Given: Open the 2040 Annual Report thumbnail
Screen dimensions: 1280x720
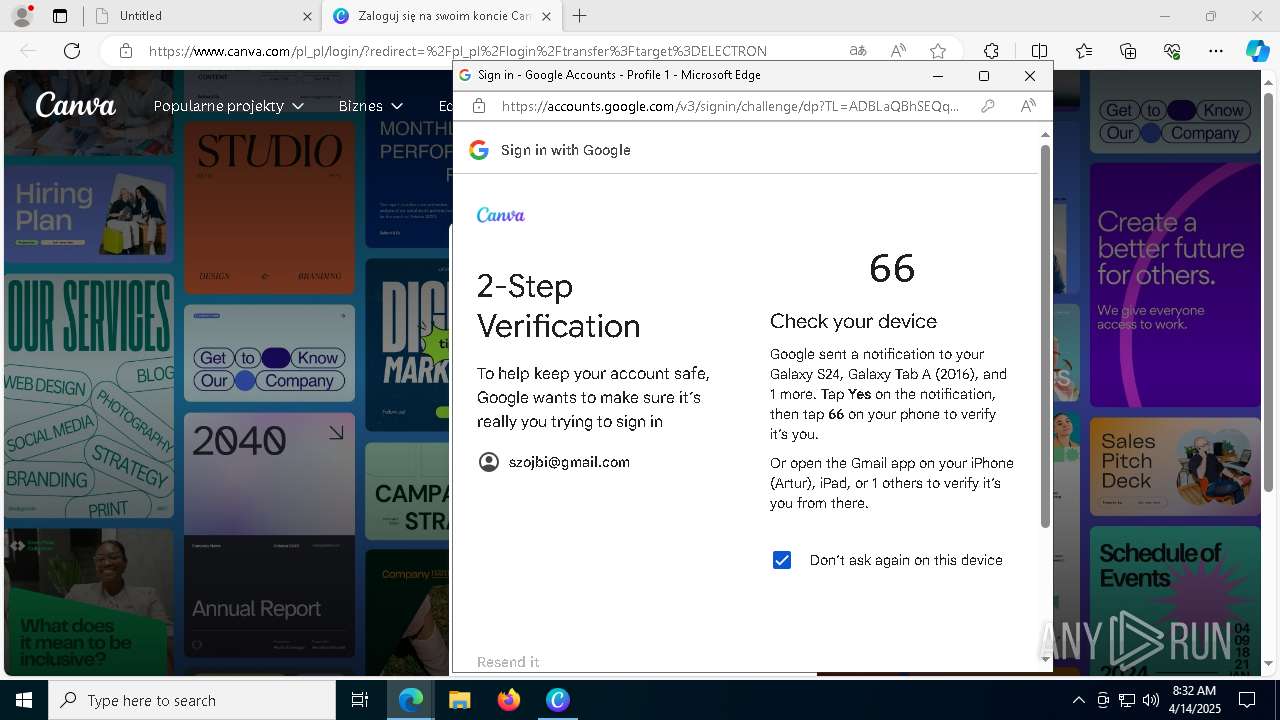Looking at the screenshot, I should (269, 537).
